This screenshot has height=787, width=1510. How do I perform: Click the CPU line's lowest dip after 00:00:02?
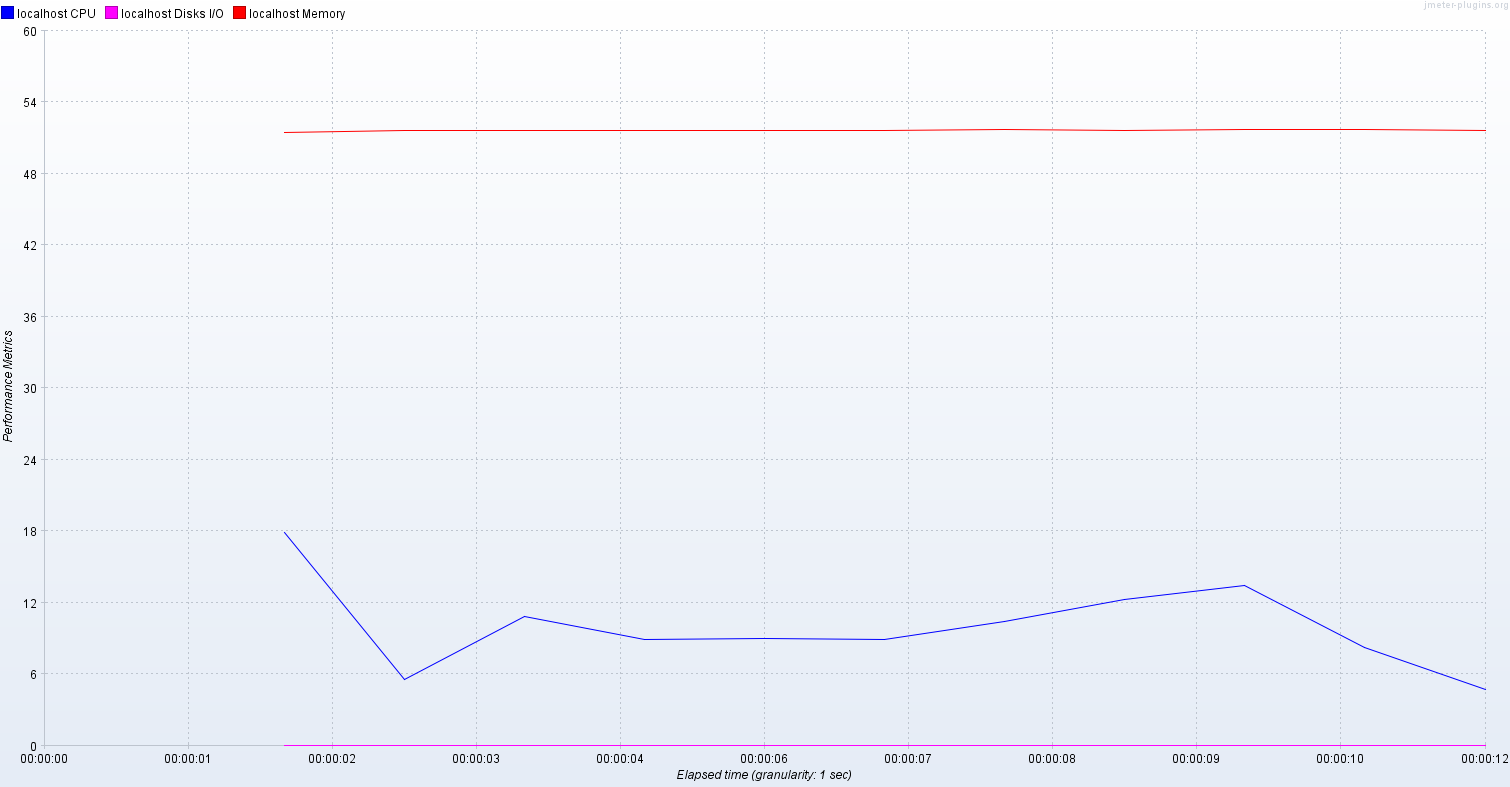tap(404, 679)
